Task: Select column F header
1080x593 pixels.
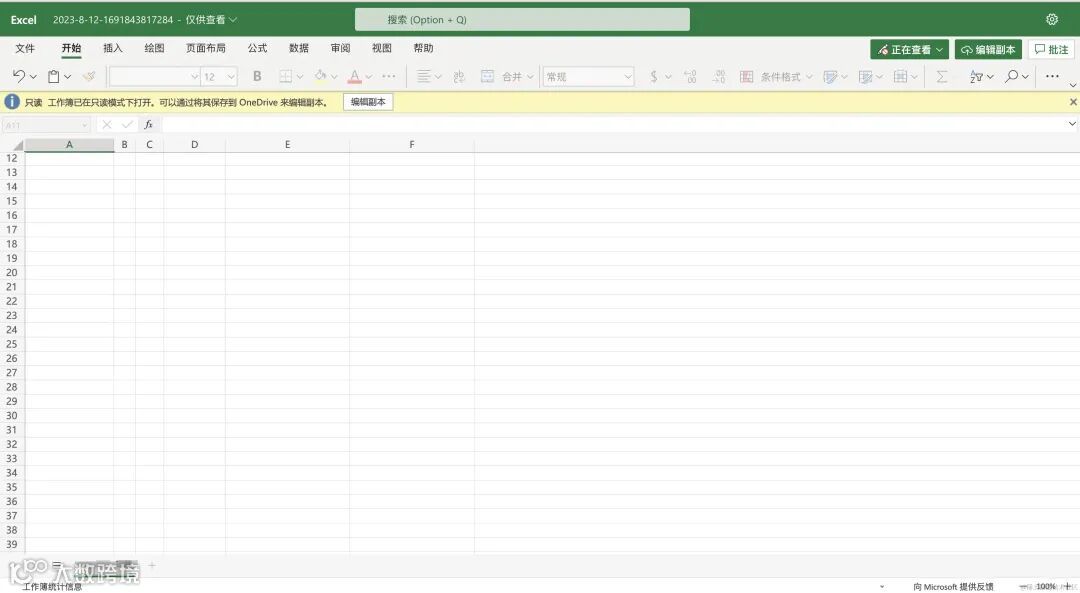Action: (411, 145)
